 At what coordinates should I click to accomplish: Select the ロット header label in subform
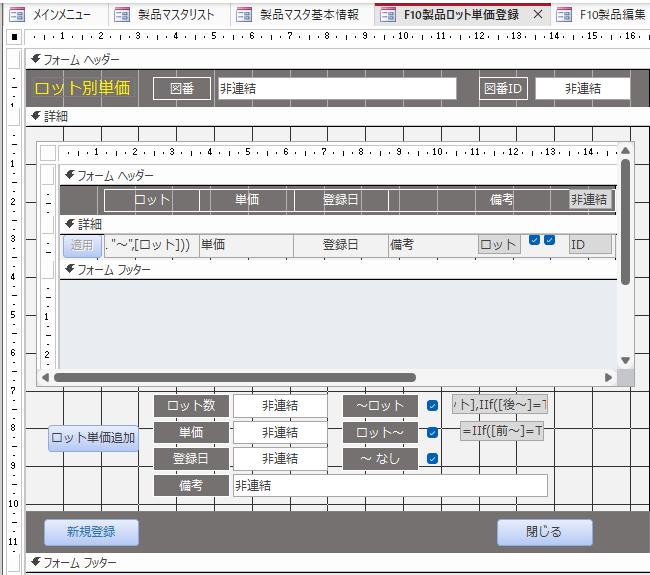(152, 200)
